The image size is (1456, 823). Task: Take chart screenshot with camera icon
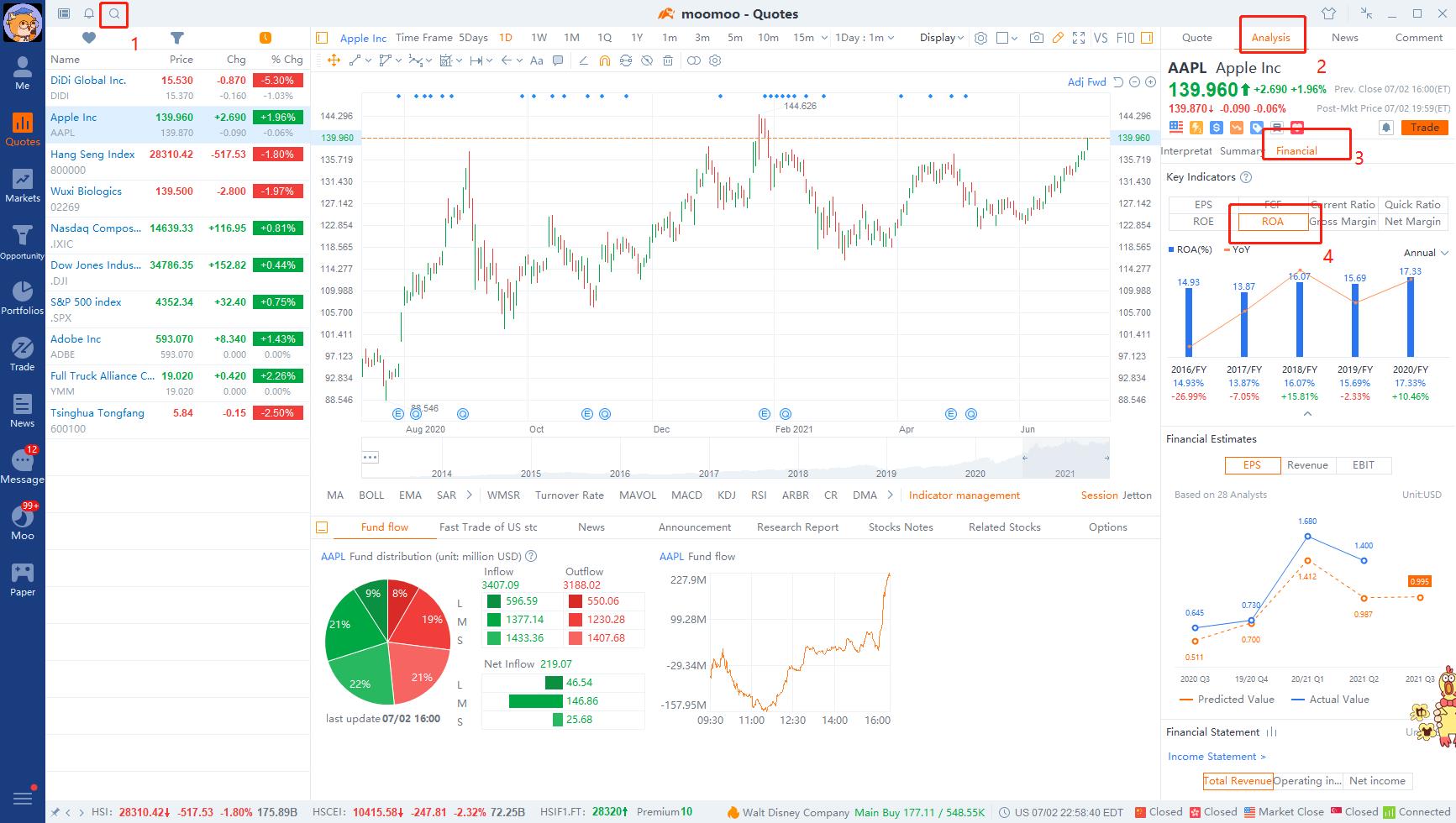tap(1037, 38)
